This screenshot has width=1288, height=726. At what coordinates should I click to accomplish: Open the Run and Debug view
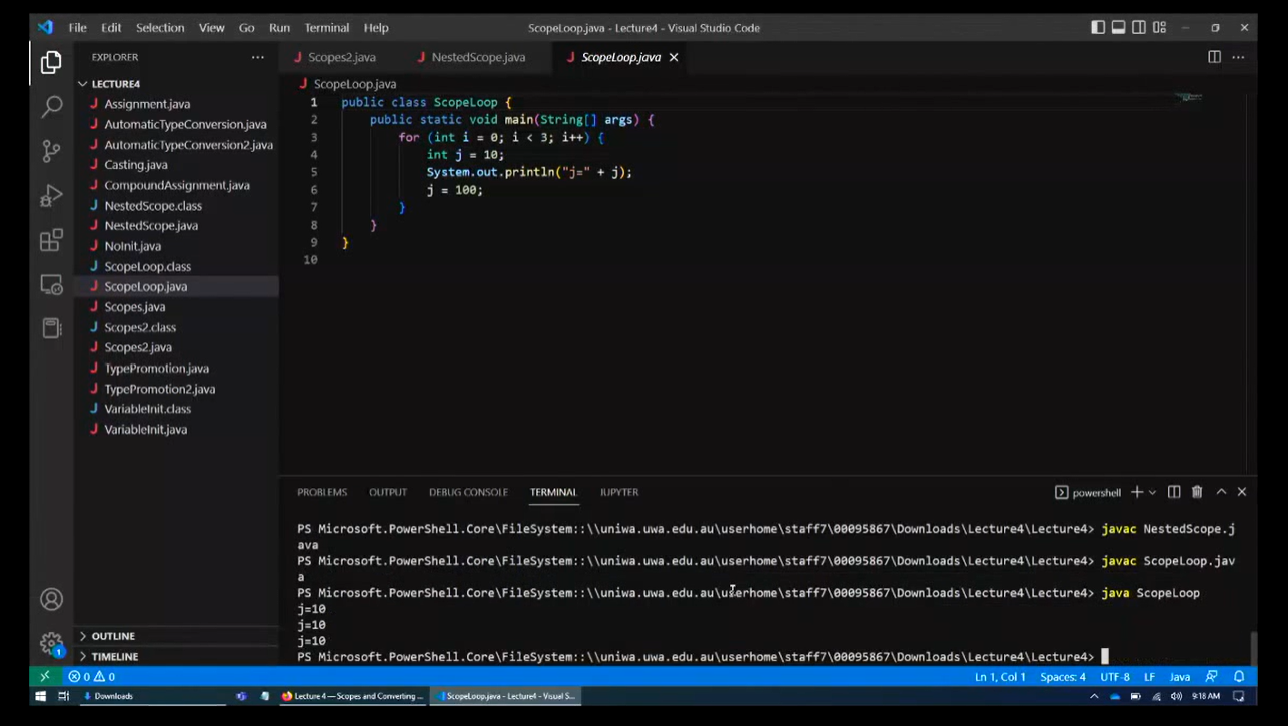(51, 196)
